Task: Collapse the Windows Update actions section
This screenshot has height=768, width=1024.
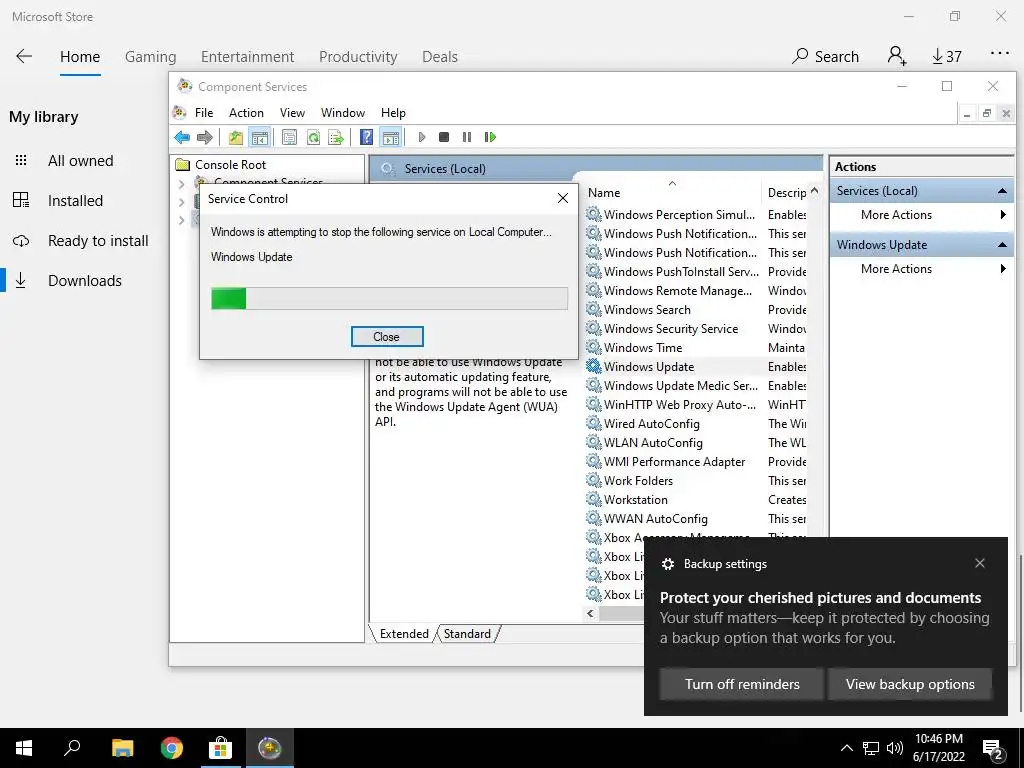Action: (1002, 245)
